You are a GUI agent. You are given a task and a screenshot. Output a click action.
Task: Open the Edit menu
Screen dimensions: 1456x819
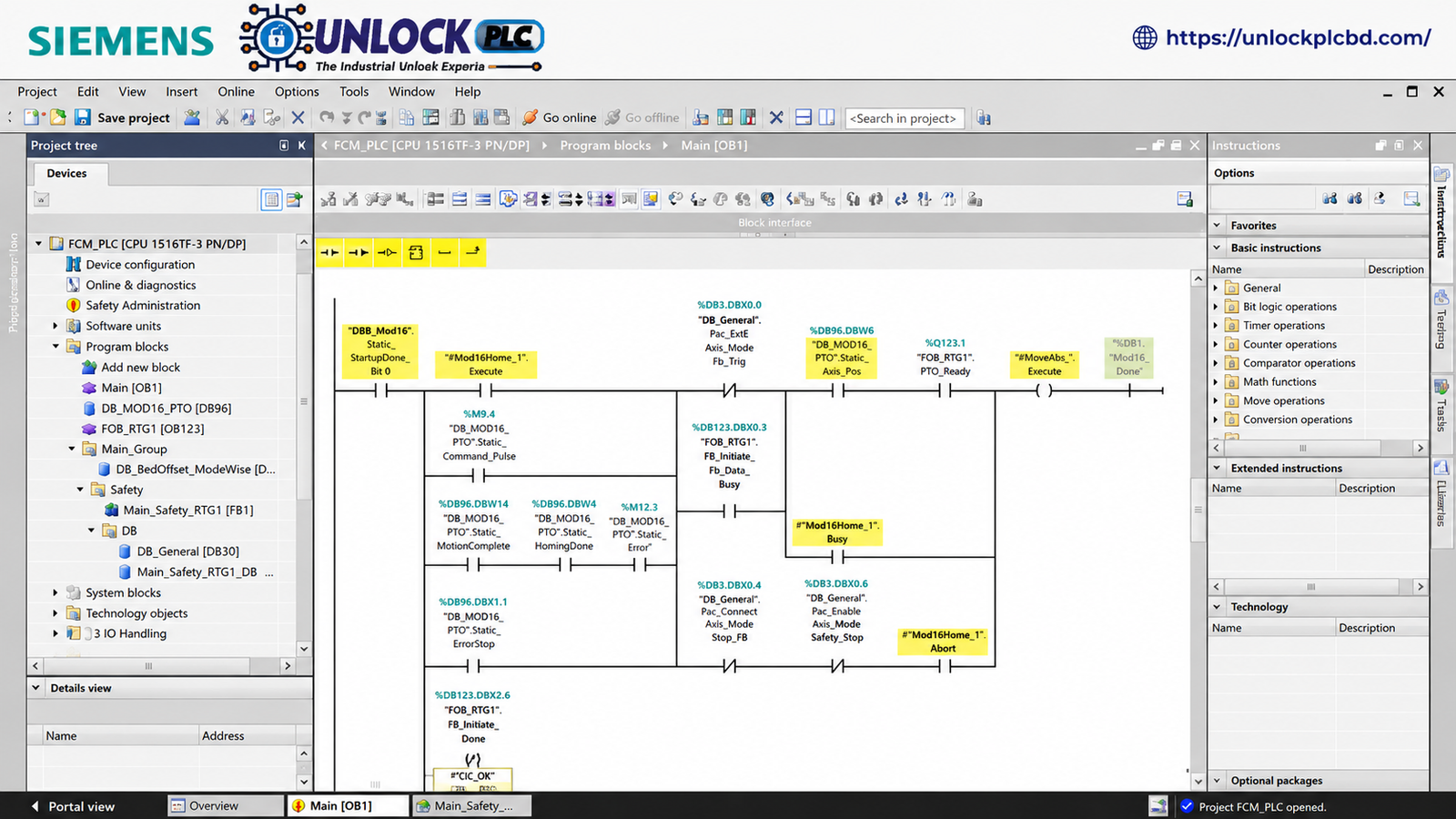click(88, 92)
